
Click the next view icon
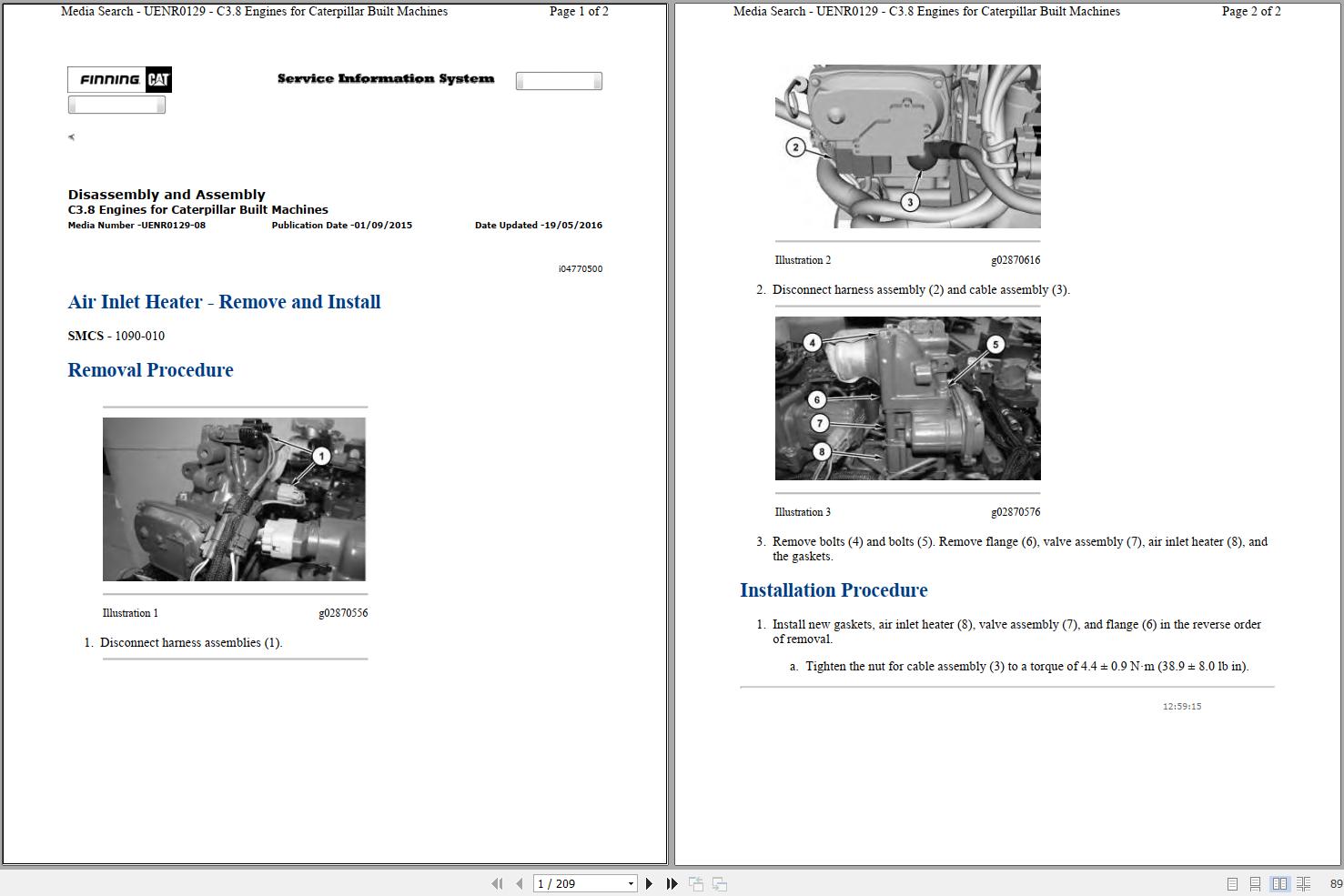click(x=719, y=883)
